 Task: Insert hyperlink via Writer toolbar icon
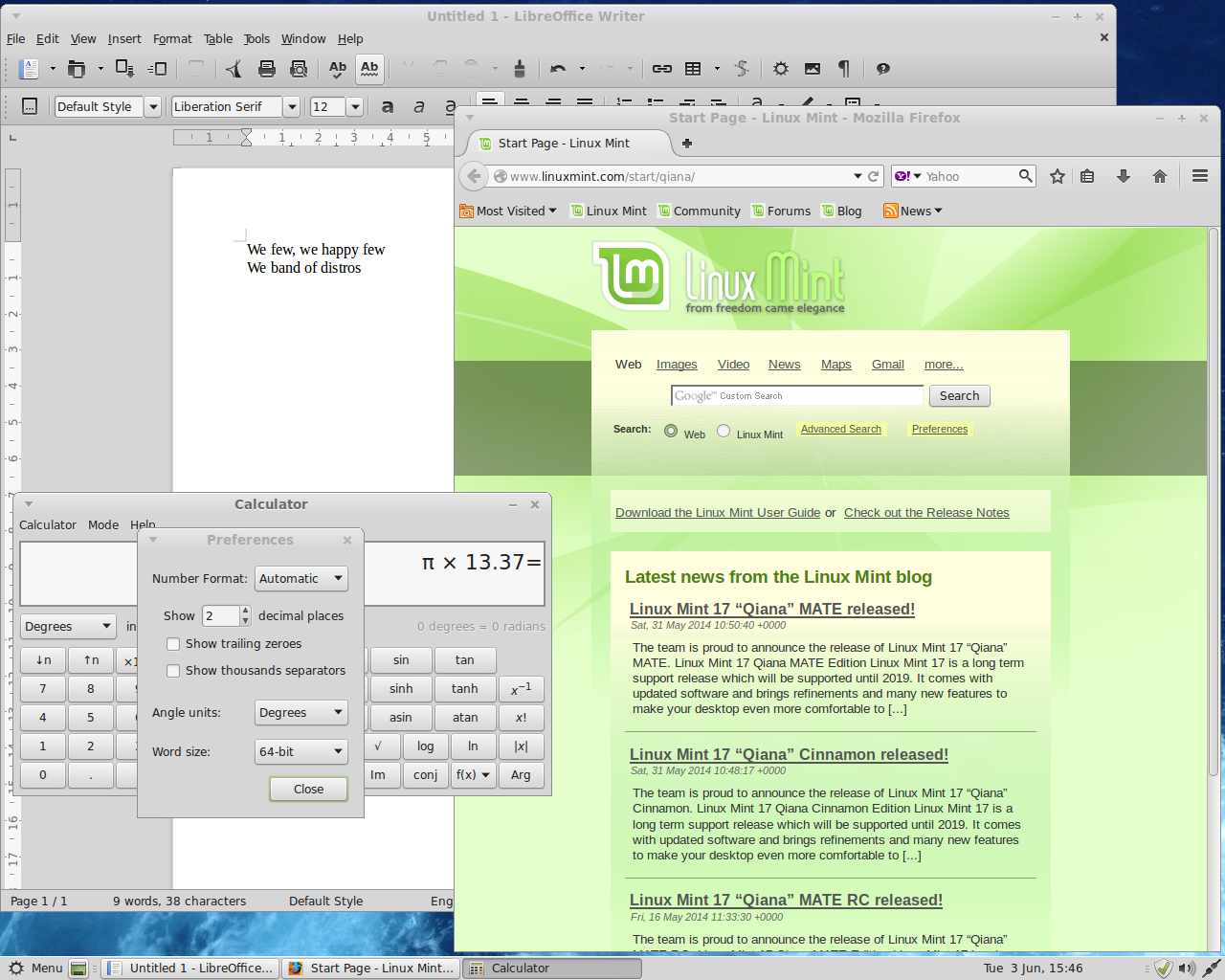tap(662, 69)
